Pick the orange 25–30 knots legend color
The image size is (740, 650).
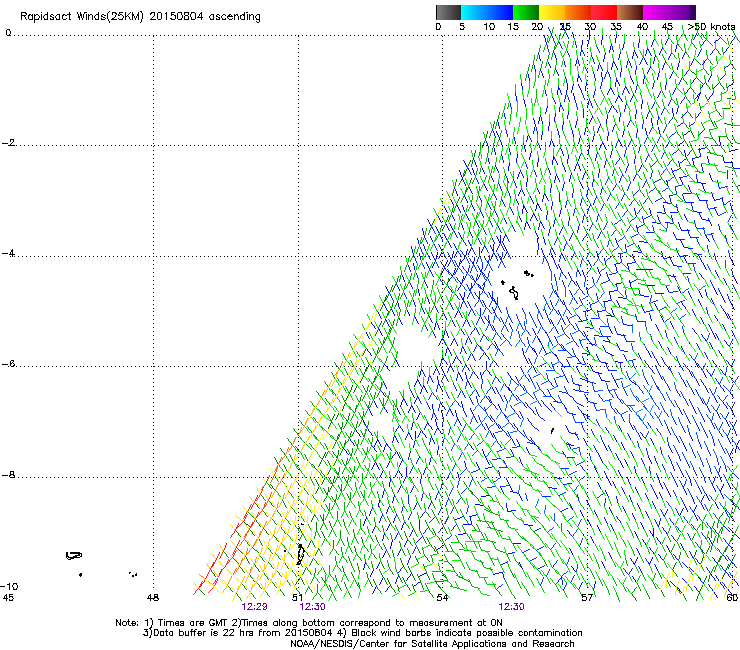[x=578, y=12]
